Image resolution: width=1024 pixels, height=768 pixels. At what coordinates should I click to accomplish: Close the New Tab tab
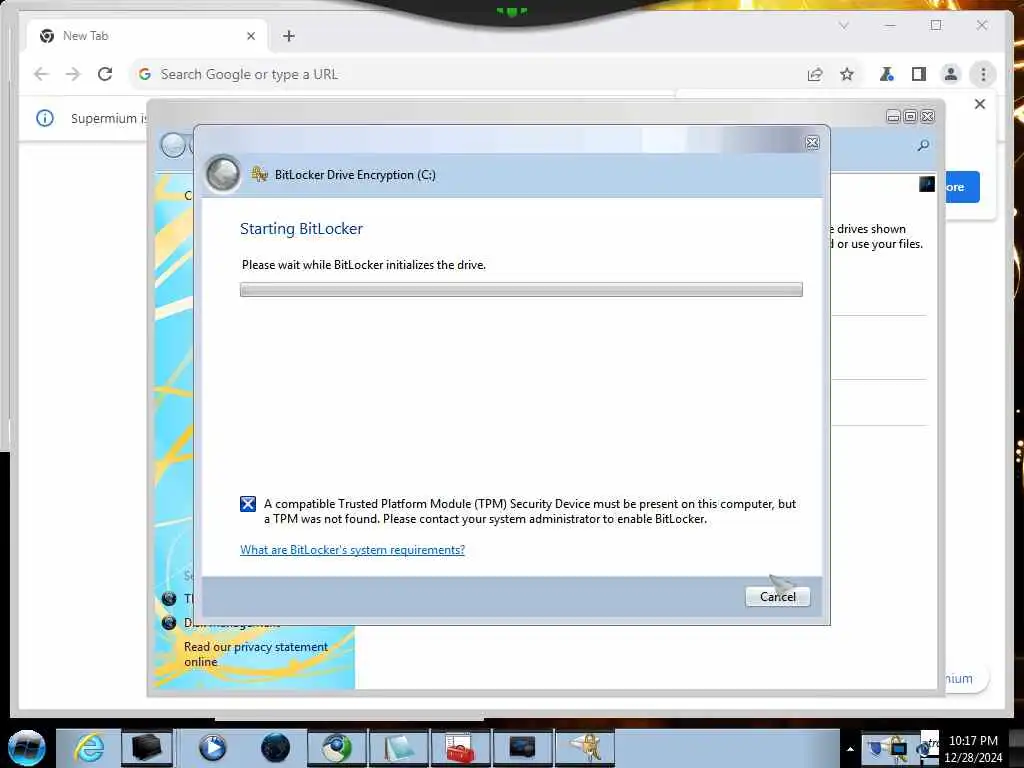[251, 36]
